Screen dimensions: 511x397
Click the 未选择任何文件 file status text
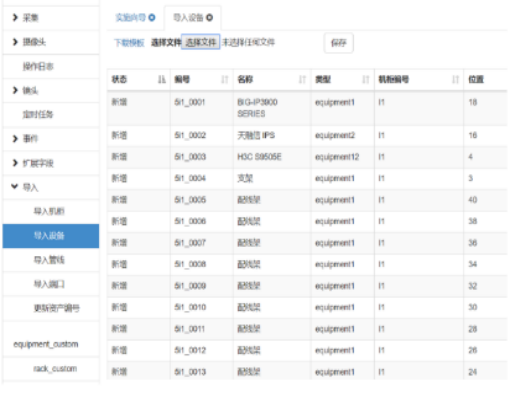point(248,42)
